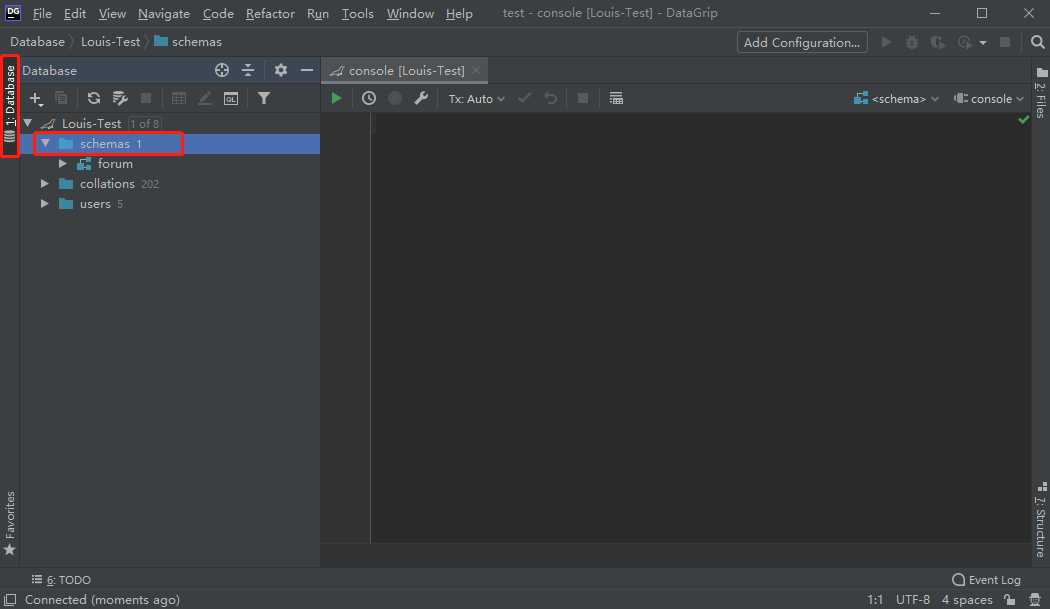Collapse the schemas folder arrow
This screenshot has height=609, width=1050.
(x=46, y=143)
